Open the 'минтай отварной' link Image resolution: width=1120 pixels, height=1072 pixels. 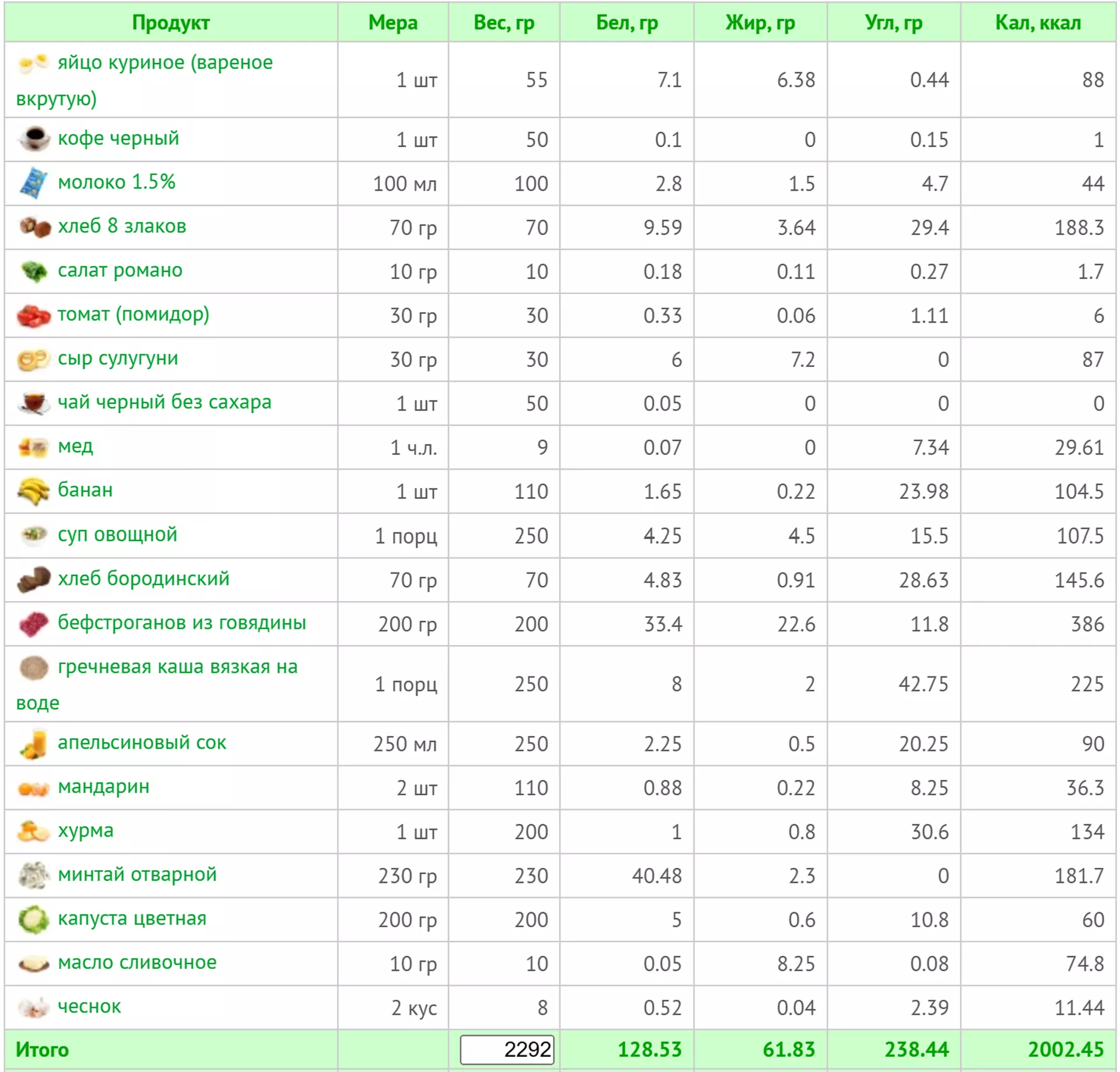coord(137,874)
